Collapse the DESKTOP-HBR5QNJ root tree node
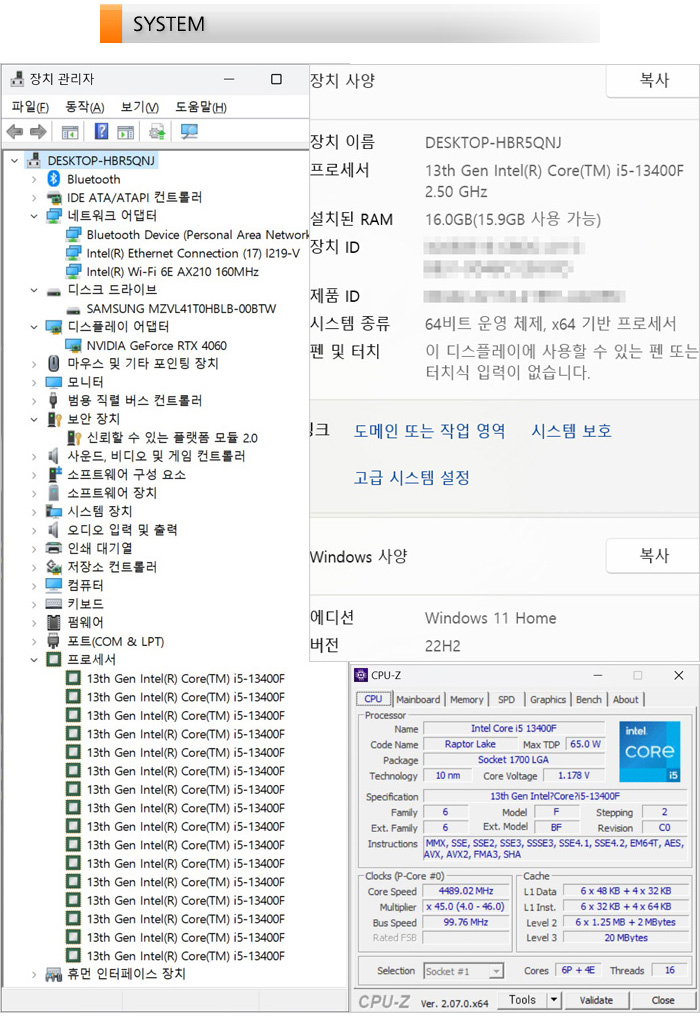Screen dimensions: 700x1018 14,160
